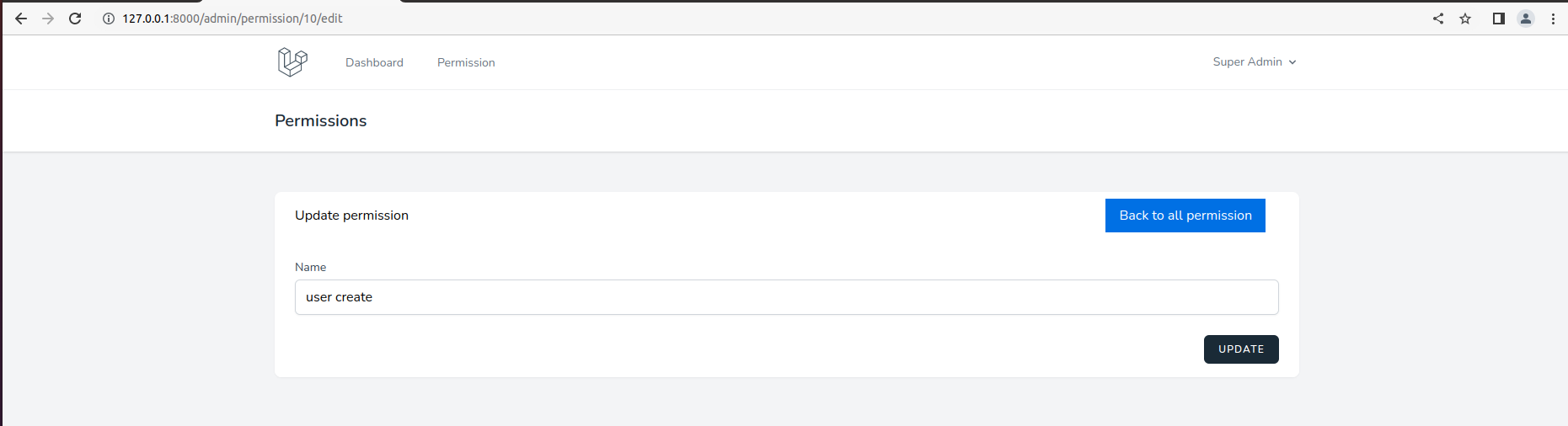View site information icon in address bar
The height and width of the screenshot is (426, 1568).
108,19
